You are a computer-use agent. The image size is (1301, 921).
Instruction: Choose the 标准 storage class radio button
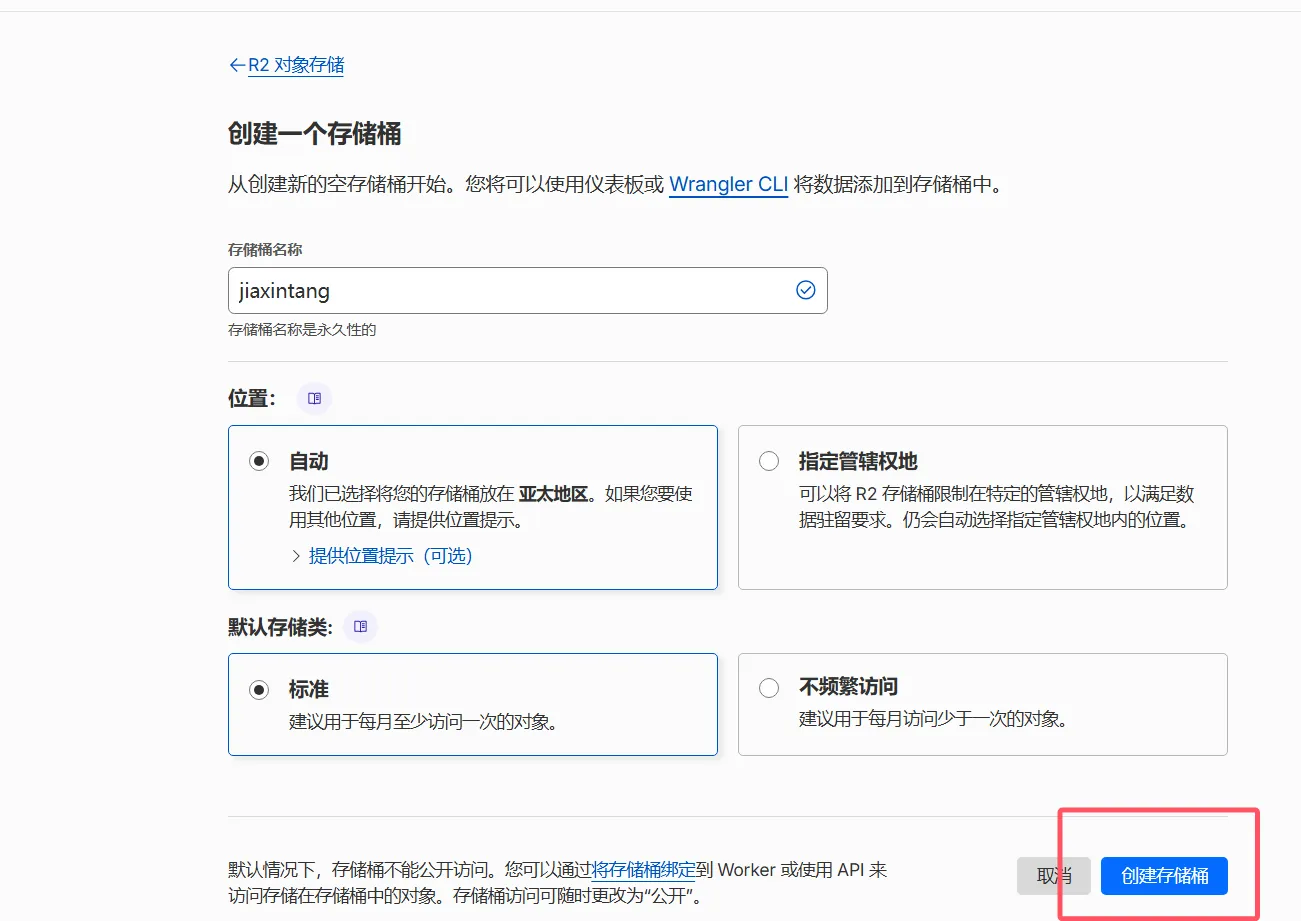point(260,689)
